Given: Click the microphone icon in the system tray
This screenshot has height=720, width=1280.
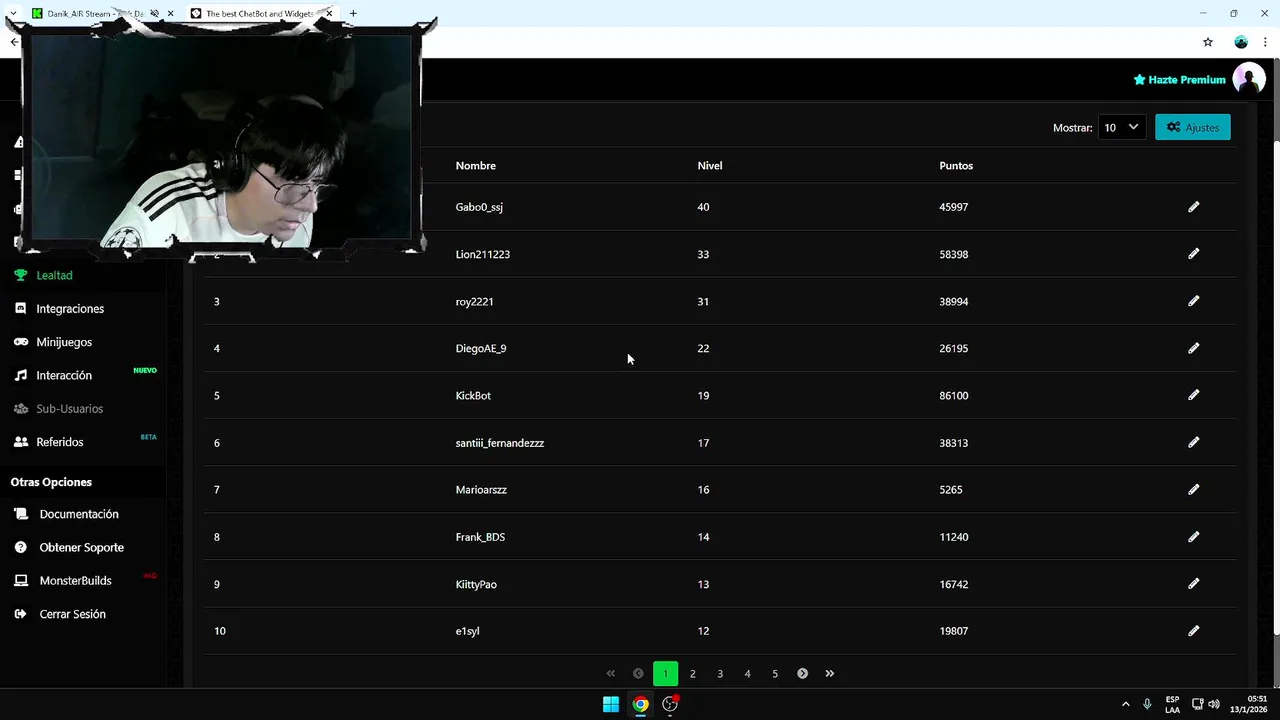Looking at the screenshot, I should (1147, 704).
